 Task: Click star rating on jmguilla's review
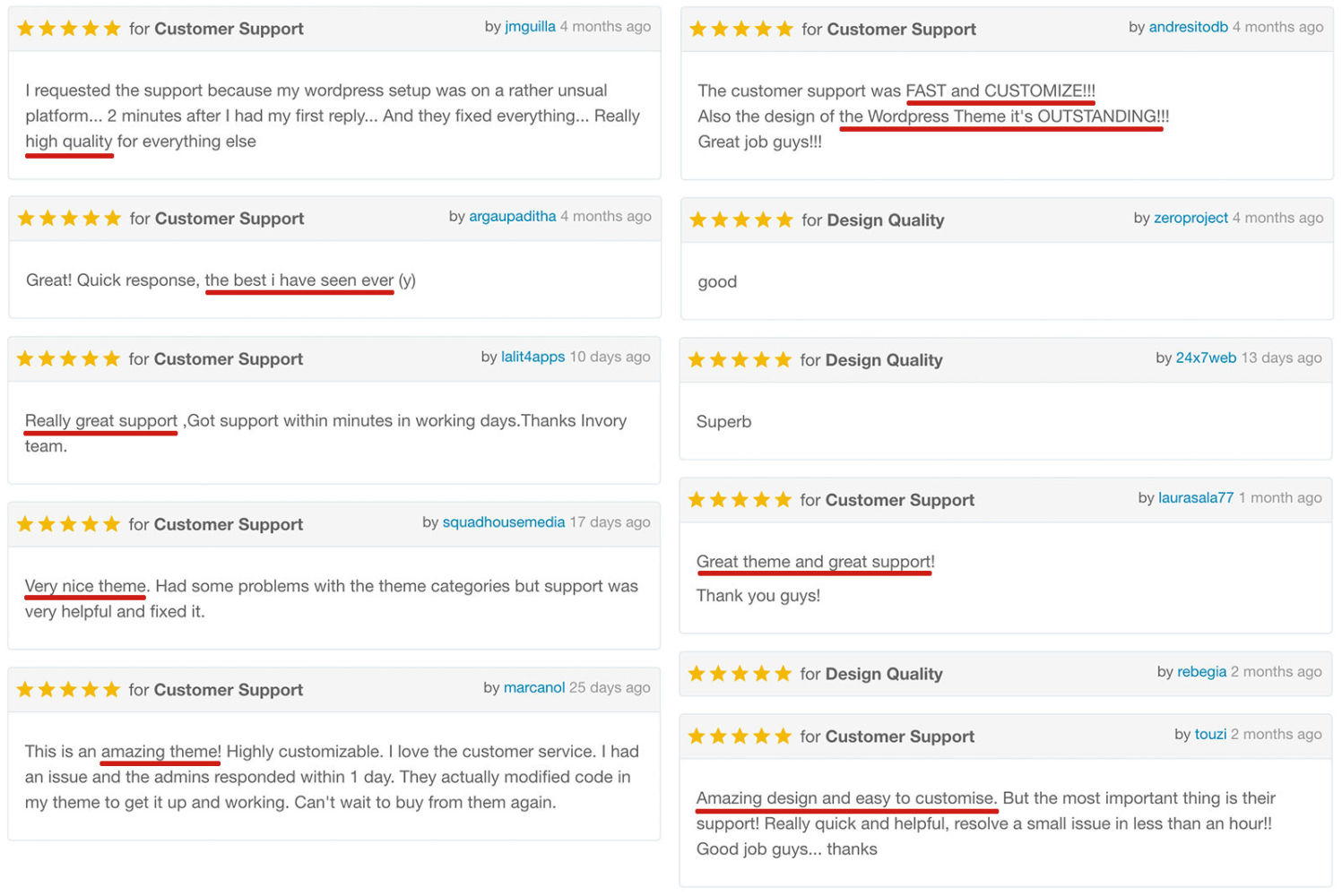point(69,29)
